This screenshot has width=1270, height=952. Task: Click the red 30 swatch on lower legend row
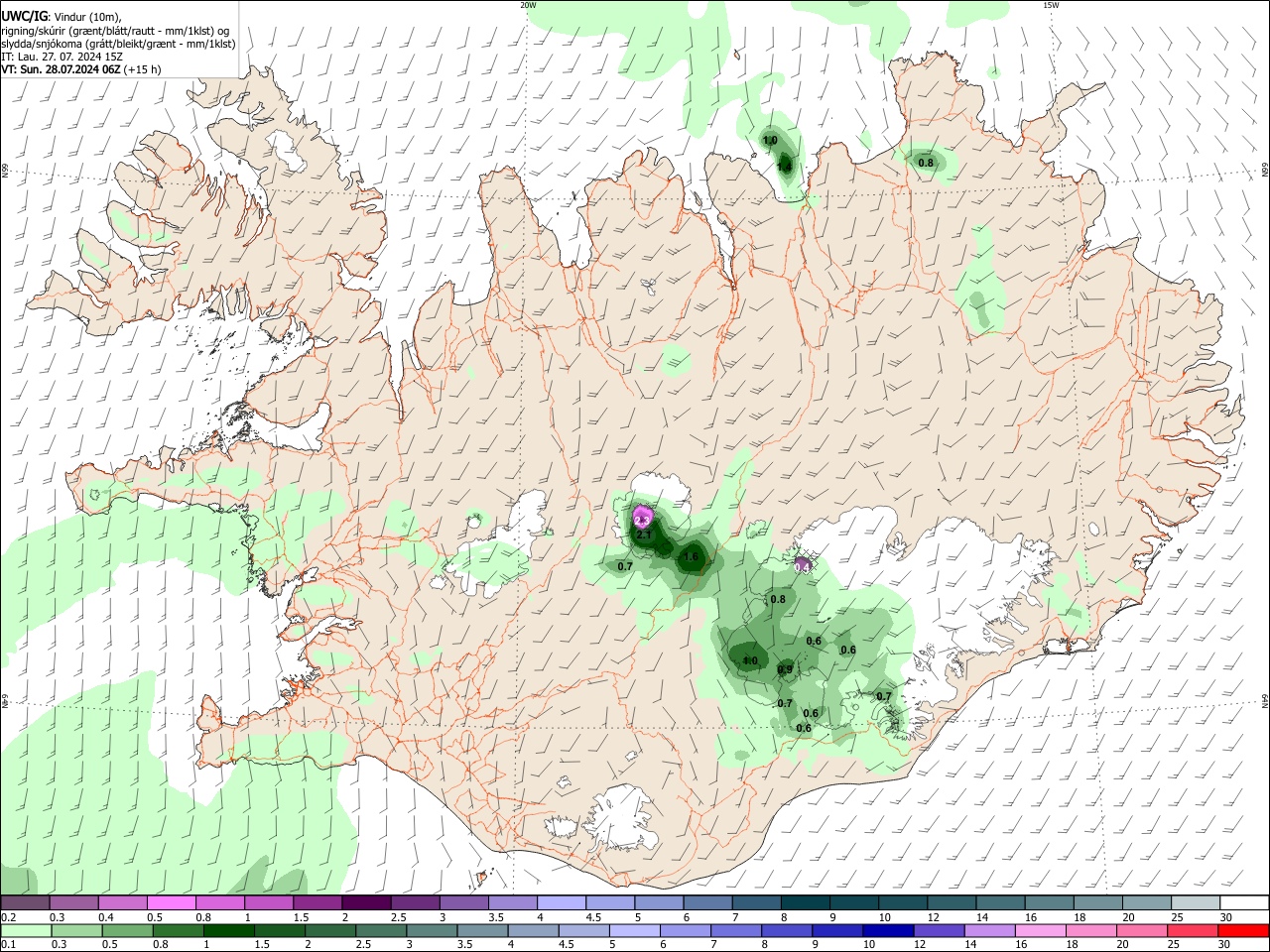[x=1242, y=930]
